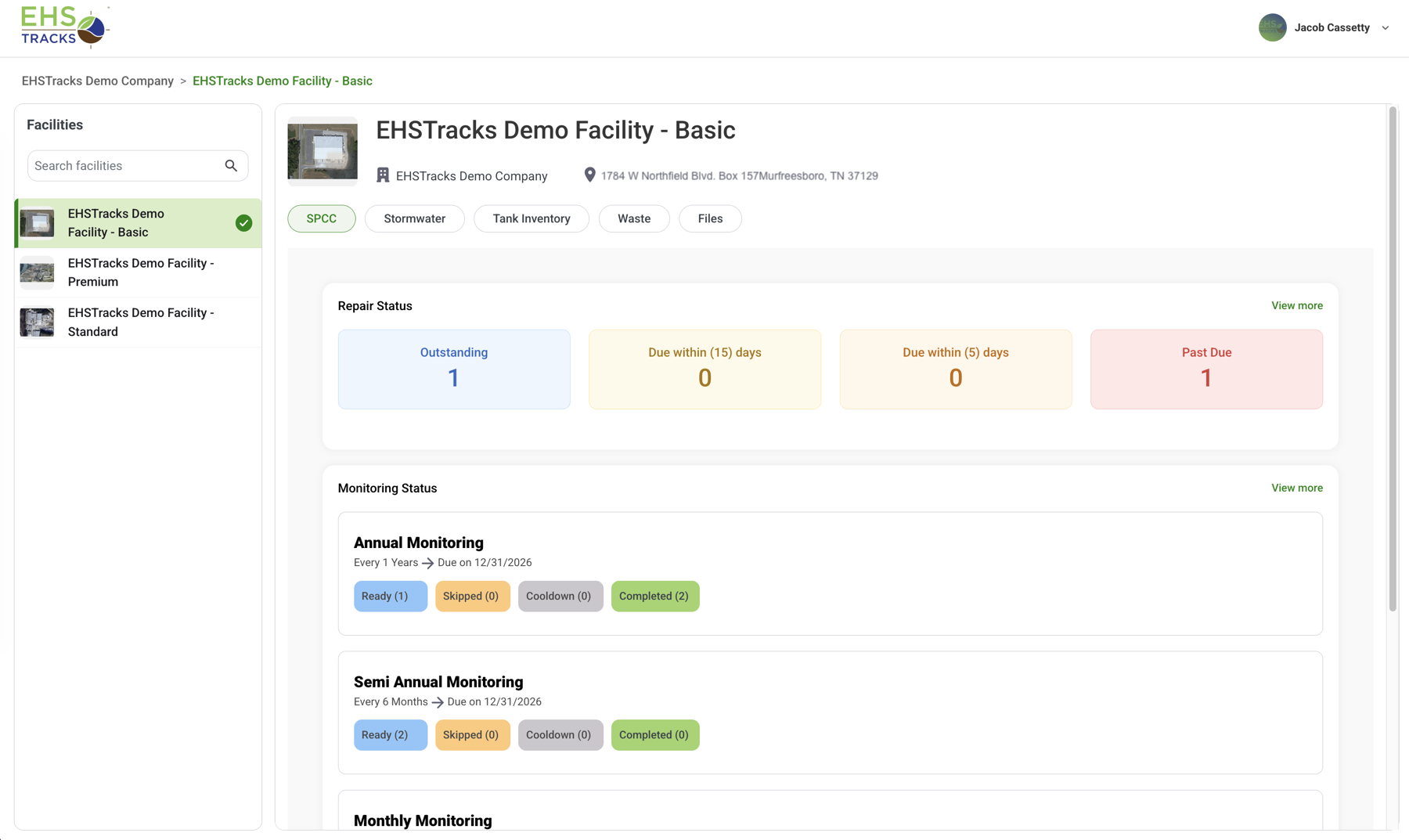Click Cooldown (0) under Annual Monitoring
Image resolution: width=1409 pixels, height=840 pixels.
coord(560,596)
